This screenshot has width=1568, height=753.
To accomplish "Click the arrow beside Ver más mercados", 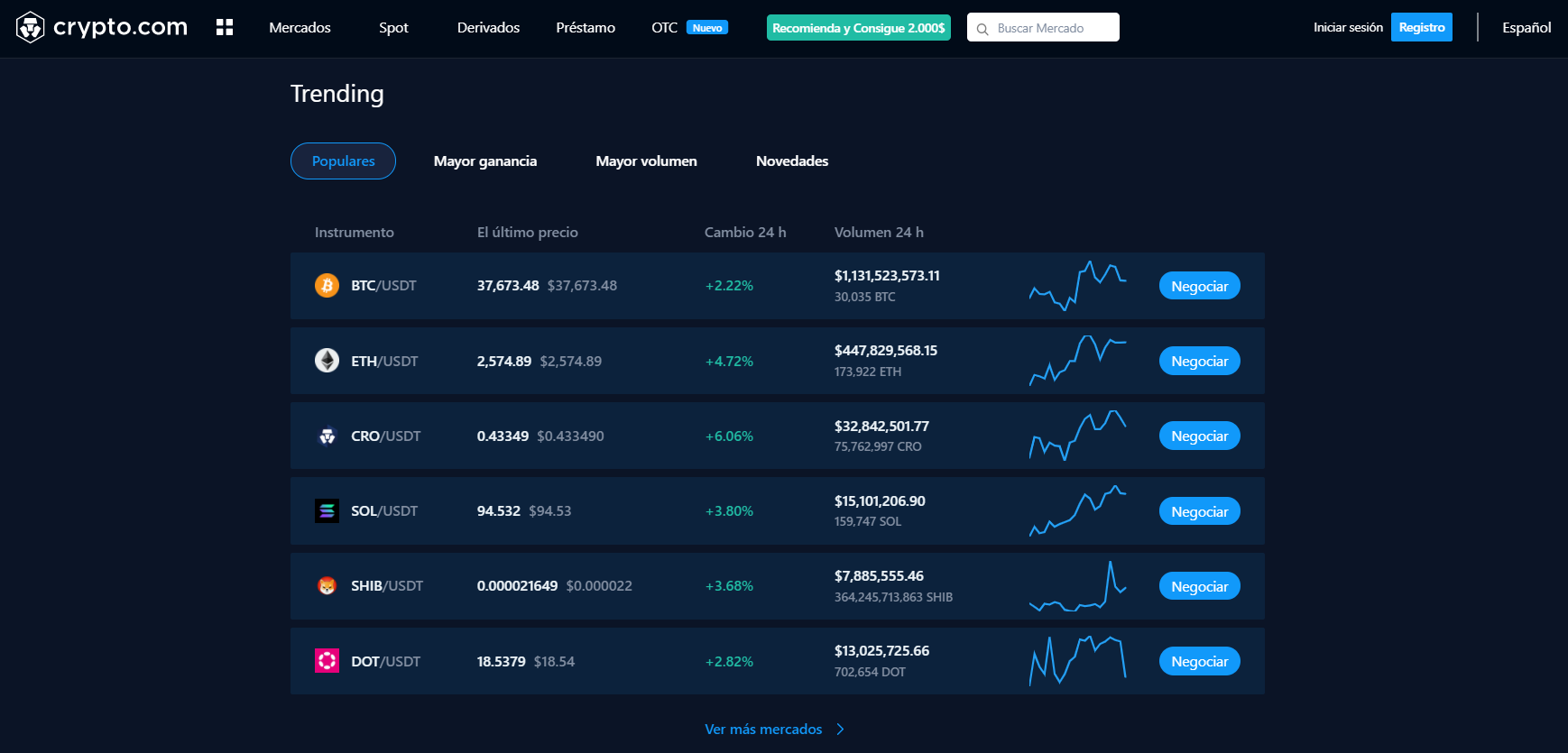I will click(x=840, y=730).
